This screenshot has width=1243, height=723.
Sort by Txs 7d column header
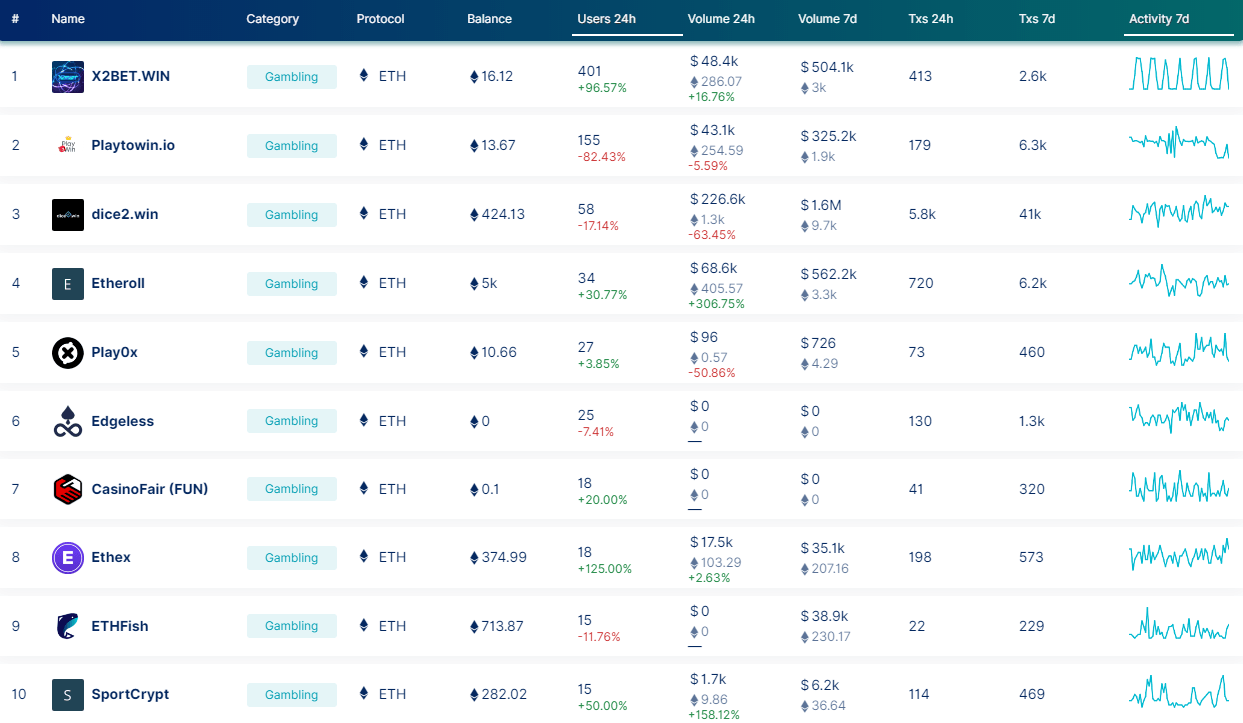1036,19
